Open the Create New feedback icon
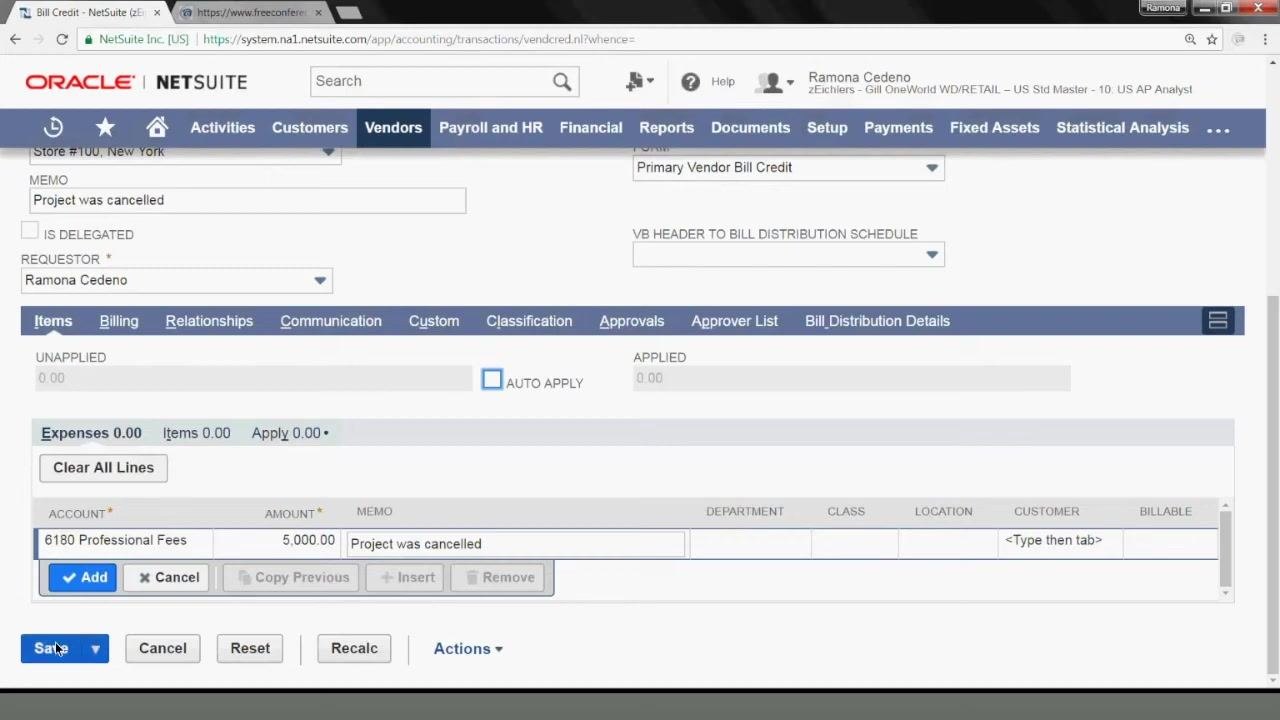Screen dimensions: 1280x720 638,82
